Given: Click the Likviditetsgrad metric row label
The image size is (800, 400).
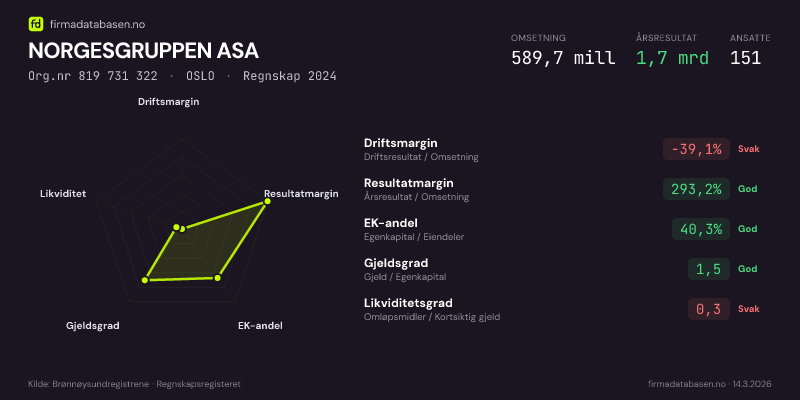Looking at the screenshot, I should click(408, 303).
